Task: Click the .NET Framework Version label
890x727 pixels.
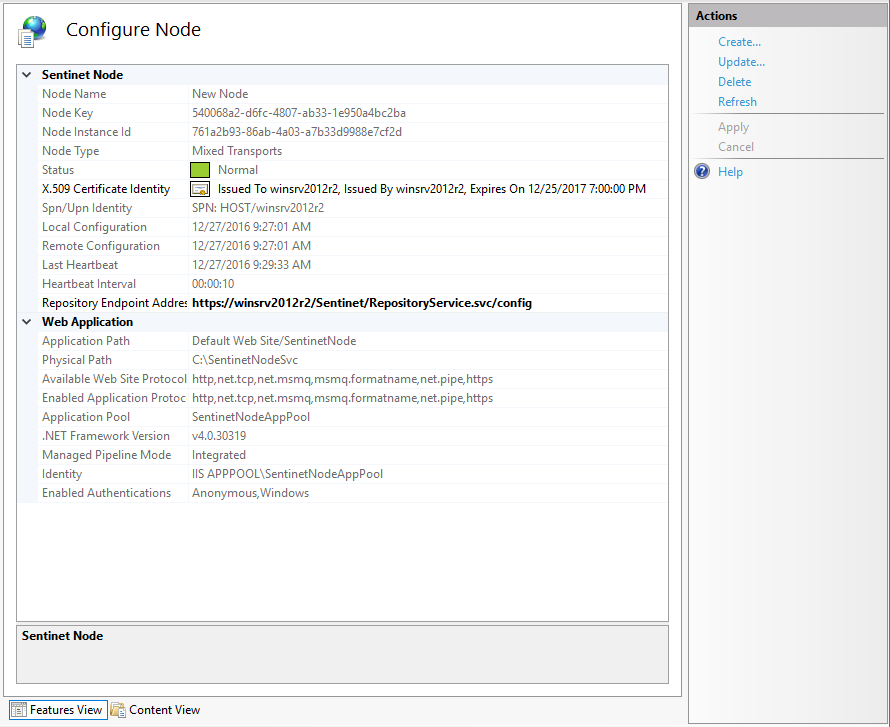Action: [x=106, y=436]
